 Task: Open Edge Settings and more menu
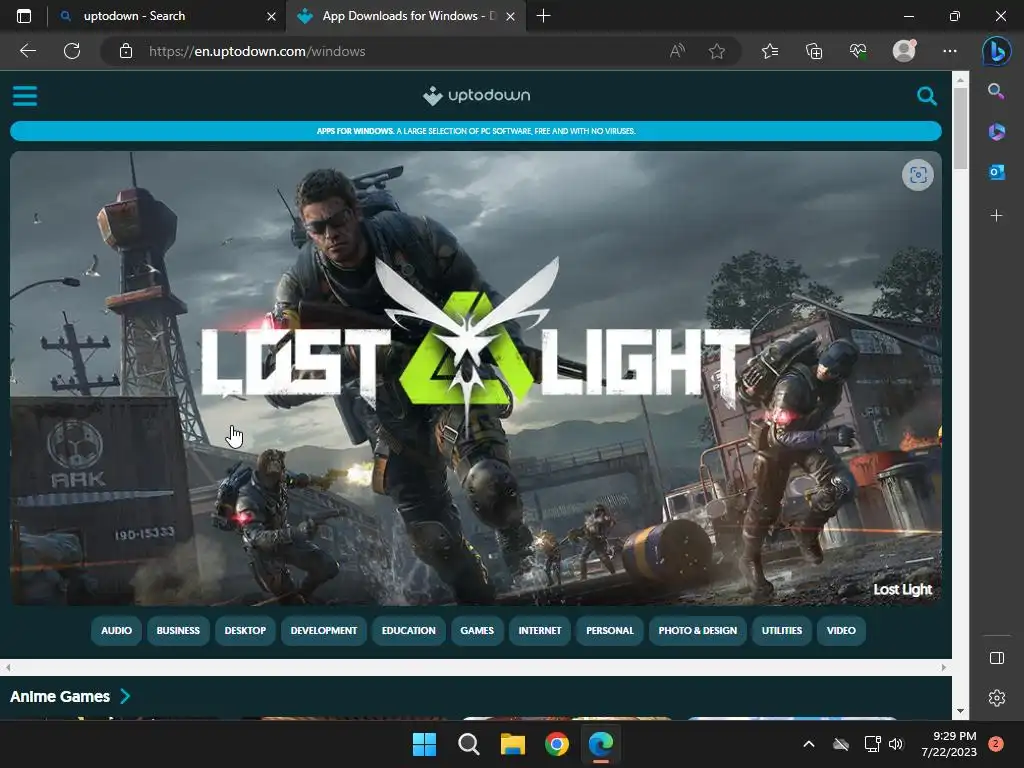pyautogui.click(x=950, y=51)
